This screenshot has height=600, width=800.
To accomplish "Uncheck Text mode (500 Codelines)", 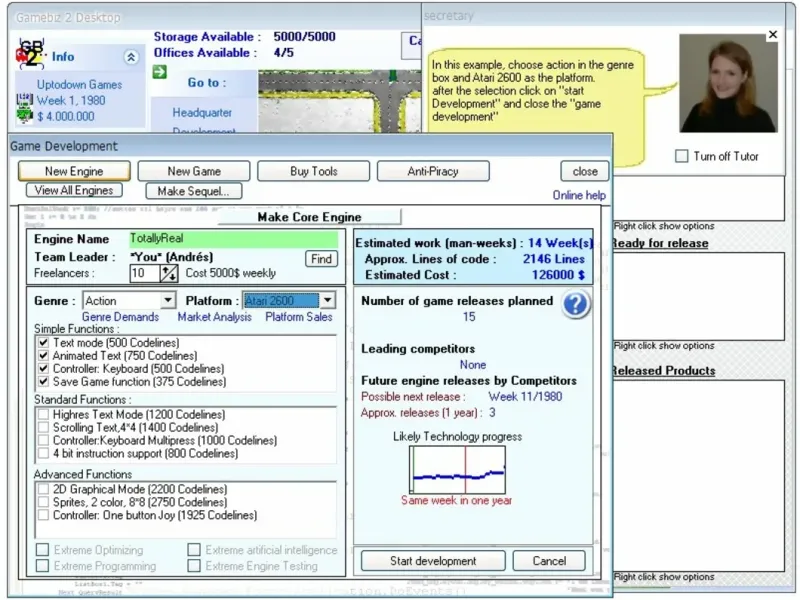I will tap(43, 342).
